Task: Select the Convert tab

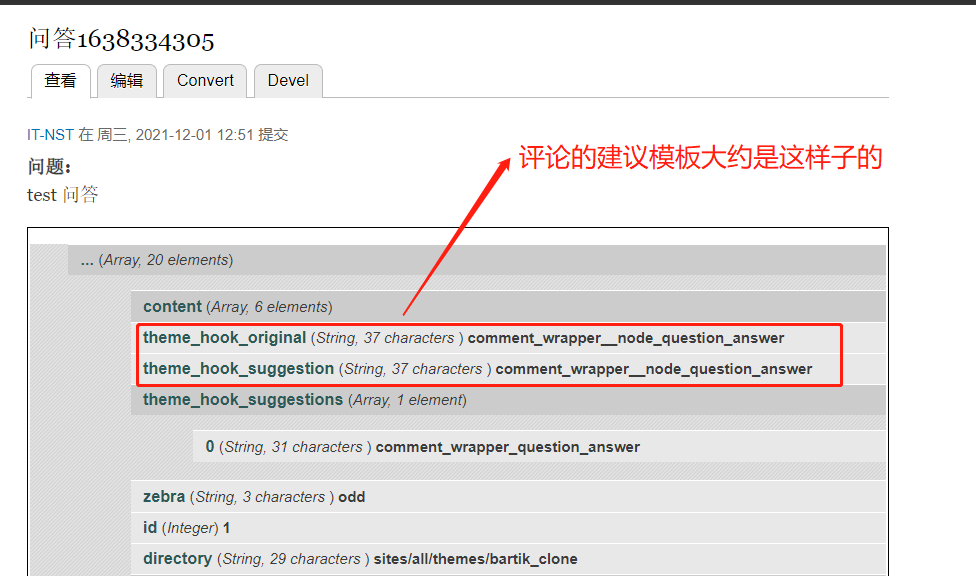Action: [x=205, y=81]
